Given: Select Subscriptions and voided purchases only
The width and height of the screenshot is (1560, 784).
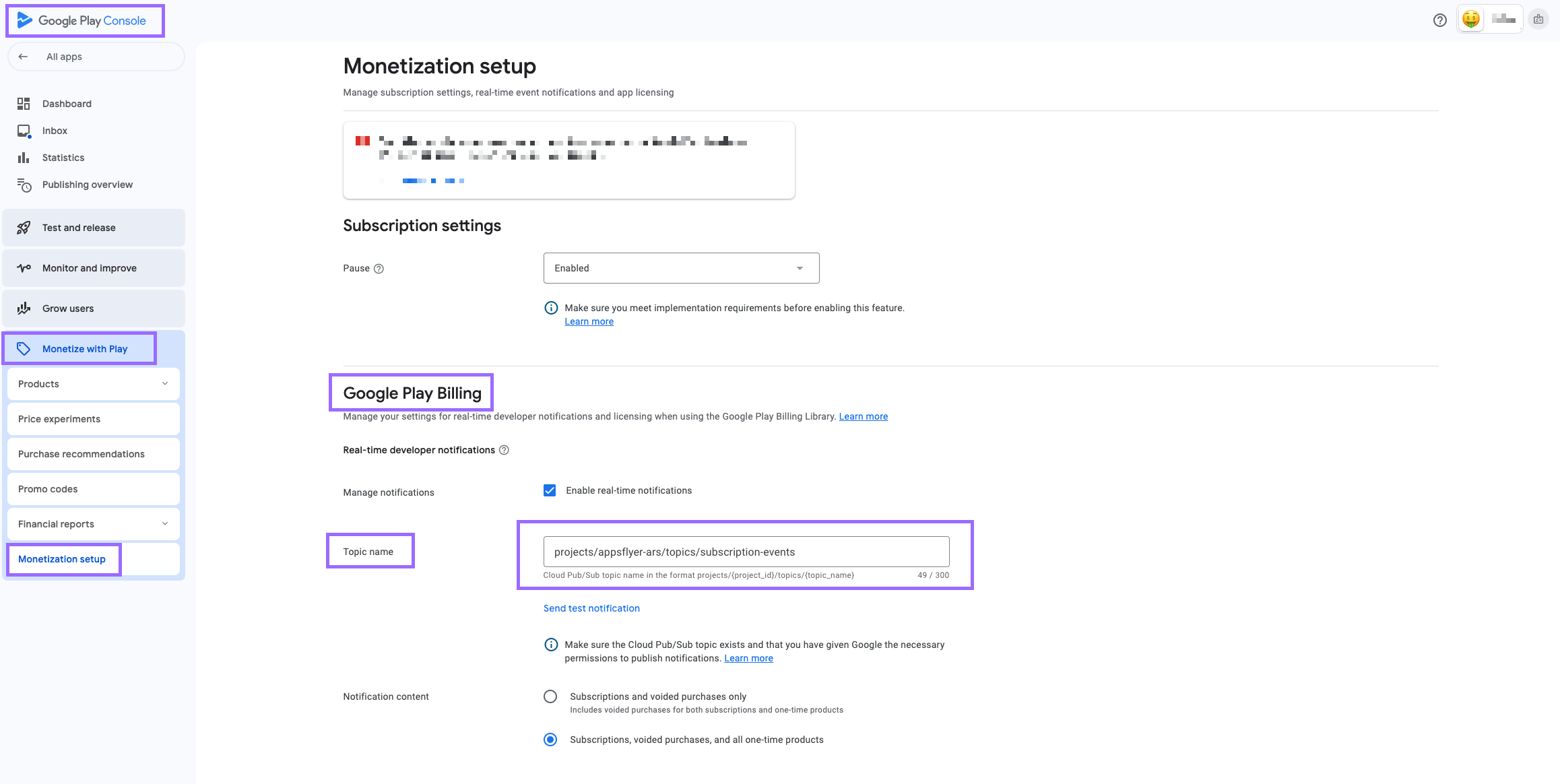Looking at the screenshot, I should [550, 696].
